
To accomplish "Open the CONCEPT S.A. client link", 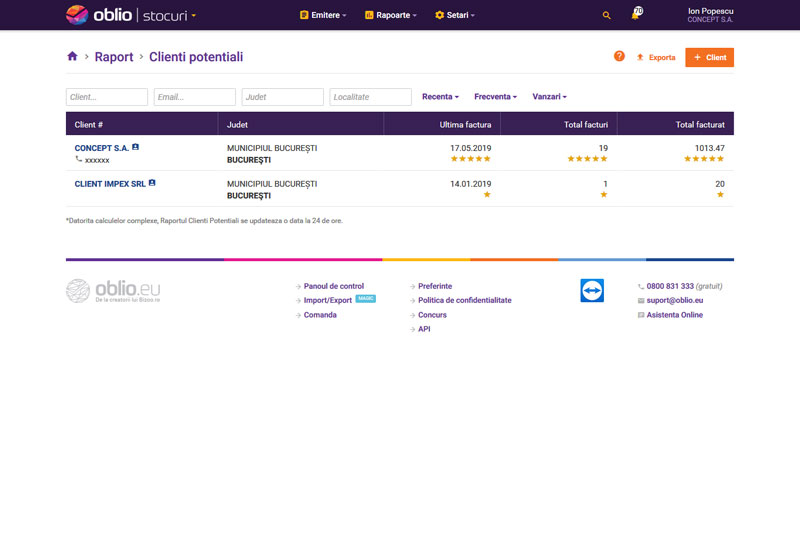I will point(102,148).
